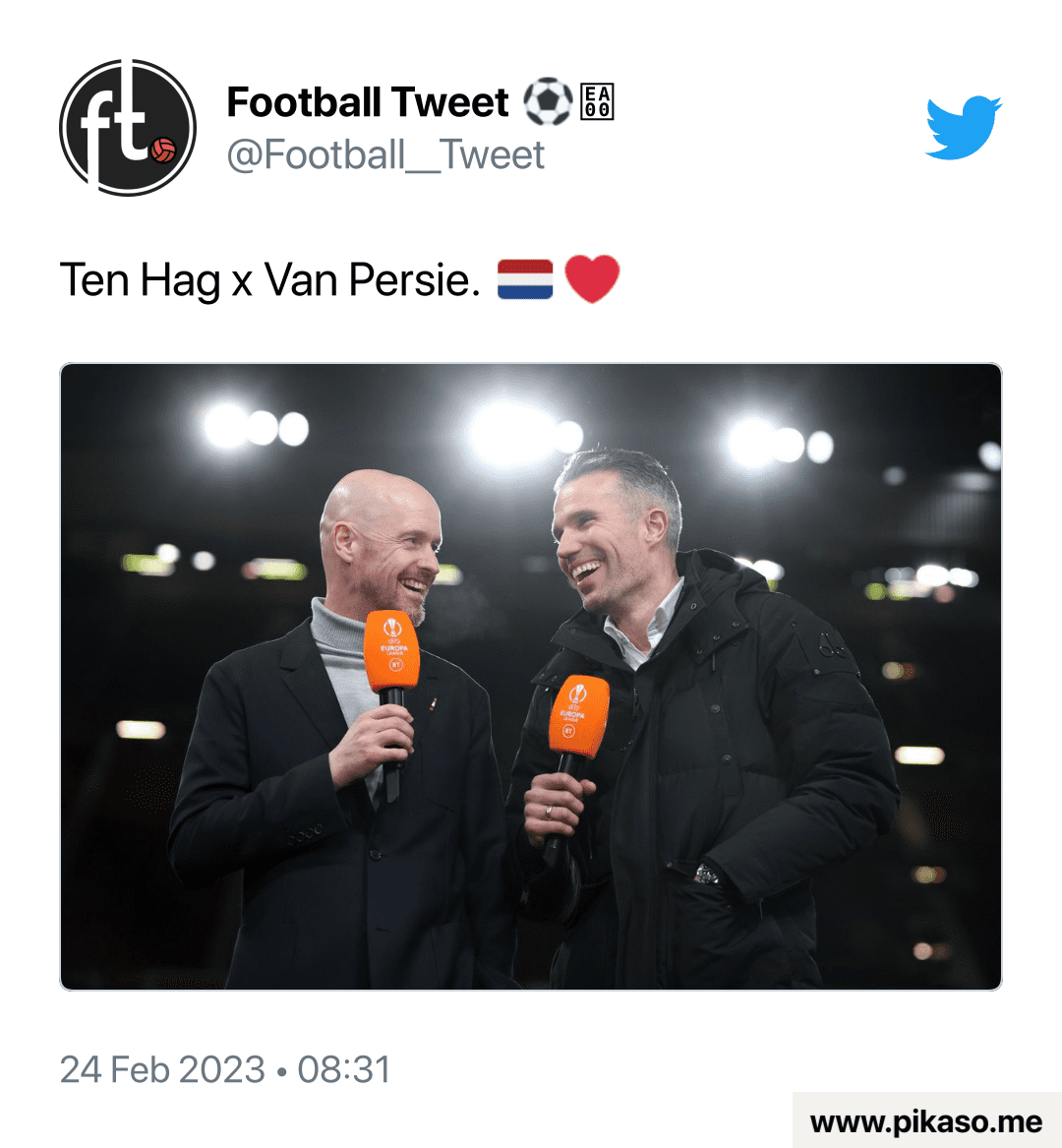The height and width of the screenshot is (1148, 1062).
Task: Click the tweet time "08:31"
Action: [344, 1069]
